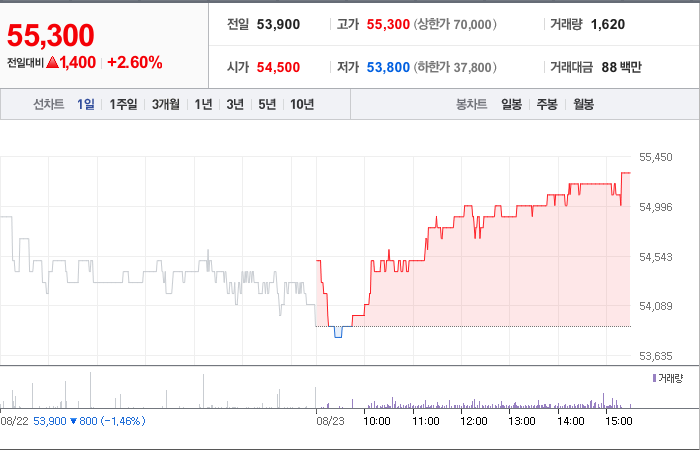Click the final price peak at chart end
The width and height of the screenshot is (700, 450).
click(x=626, y=173)
